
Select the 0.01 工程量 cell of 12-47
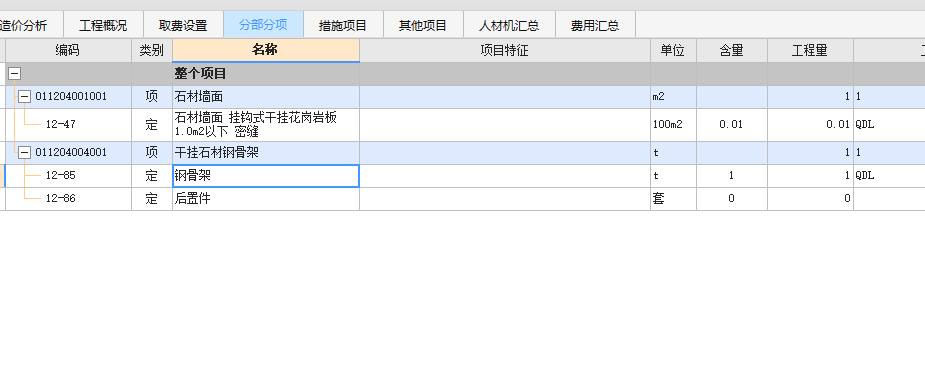pos(810,125)
